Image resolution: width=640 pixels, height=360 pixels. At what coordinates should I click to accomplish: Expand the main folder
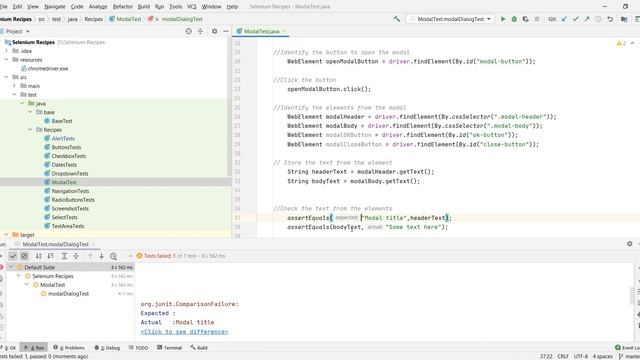coord(14,86)
